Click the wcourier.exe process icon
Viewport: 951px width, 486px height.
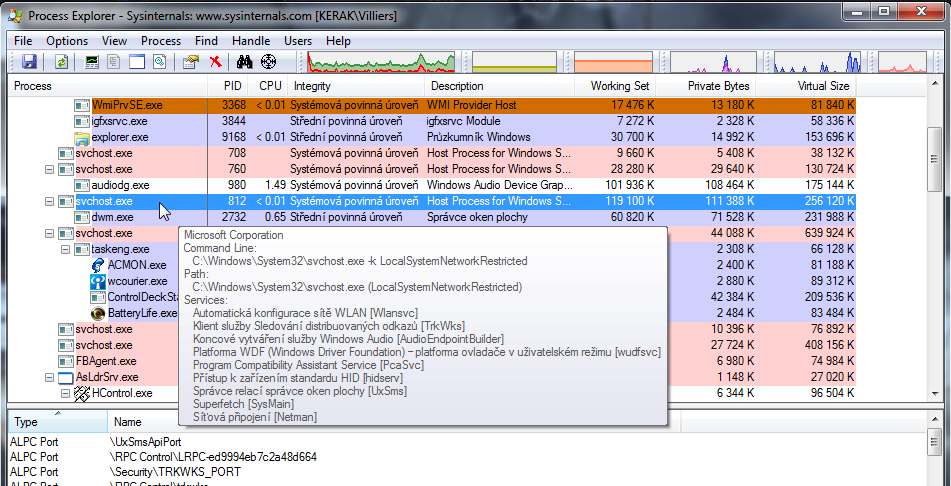tap(98, 282)
